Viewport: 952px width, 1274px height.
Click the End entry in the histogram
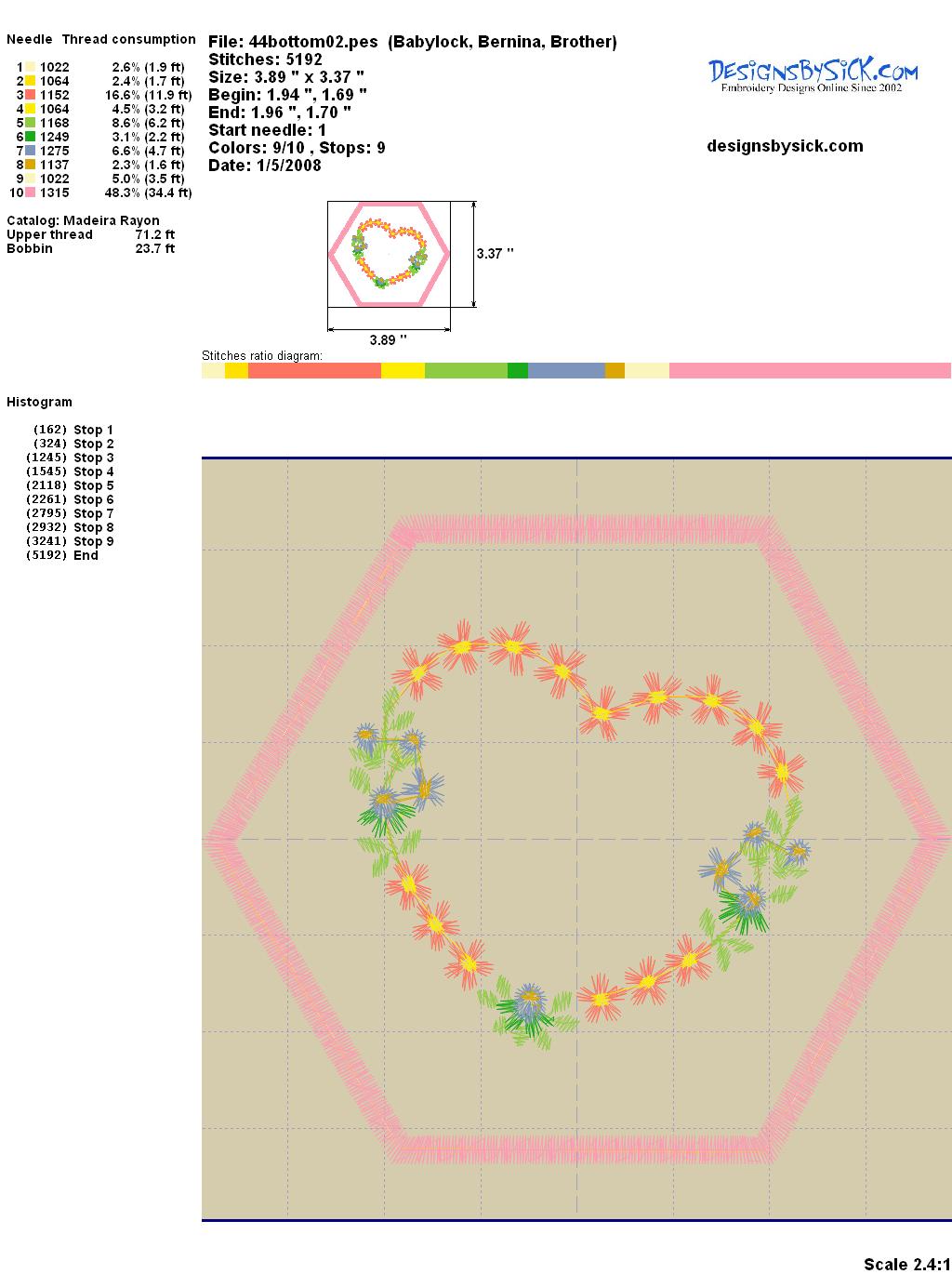pos(86,555)
